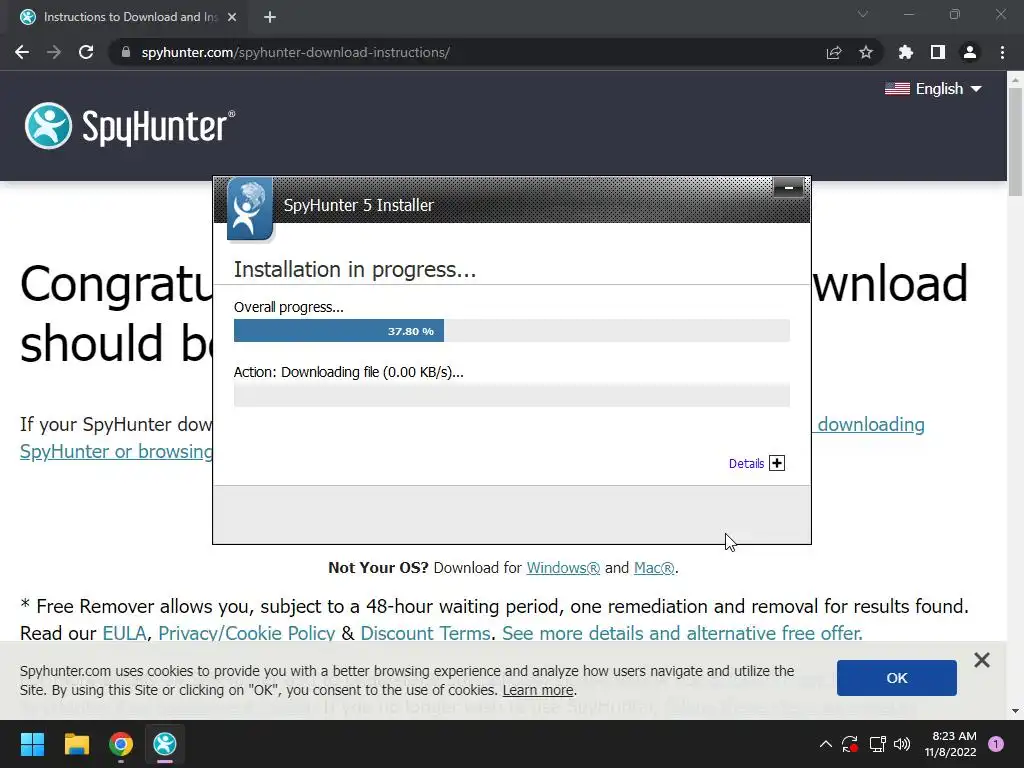Follow the Mac® download link

[654, 568]
